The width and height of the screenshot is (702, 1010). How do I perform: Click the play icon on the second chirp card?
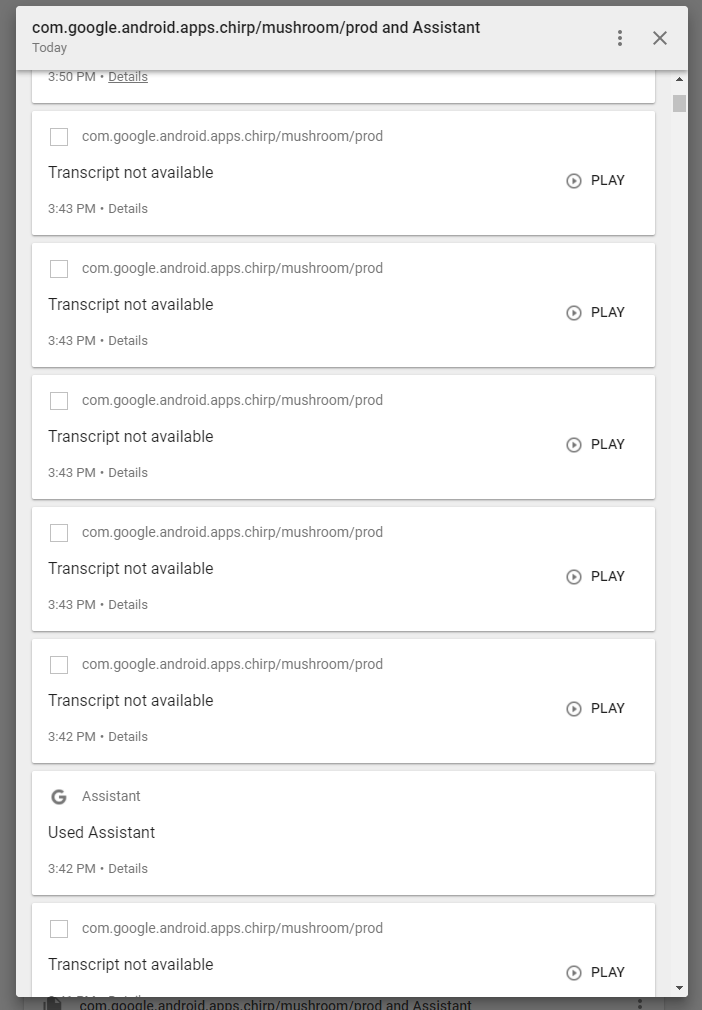[x=573, y=313]
